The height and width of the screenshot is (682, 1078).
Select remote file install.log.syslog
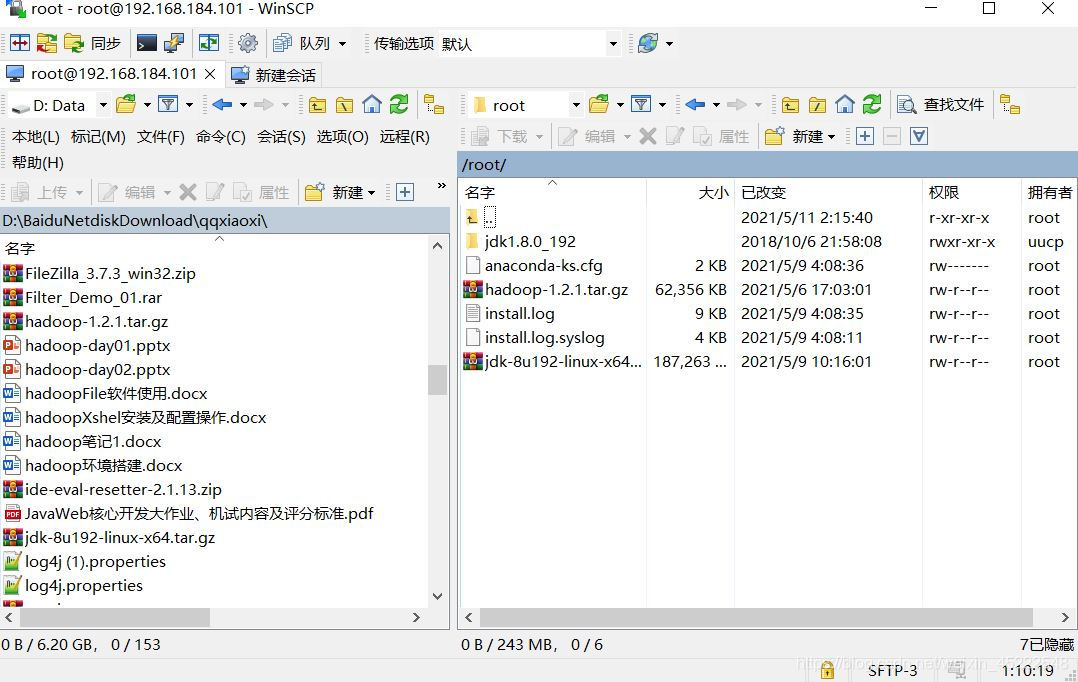544,338
